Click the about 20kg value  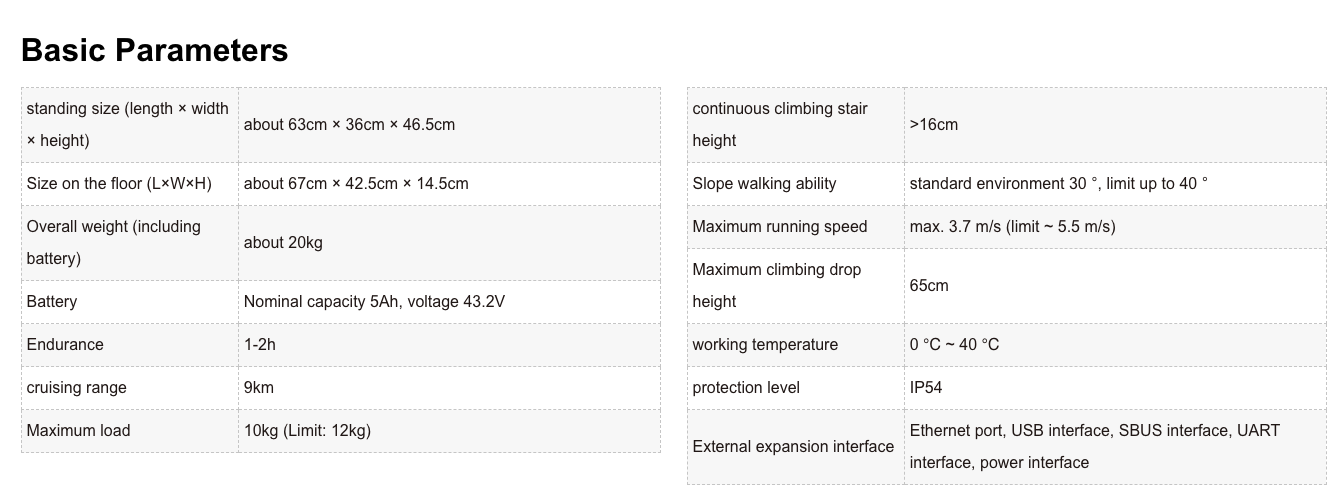pos(283,243)
